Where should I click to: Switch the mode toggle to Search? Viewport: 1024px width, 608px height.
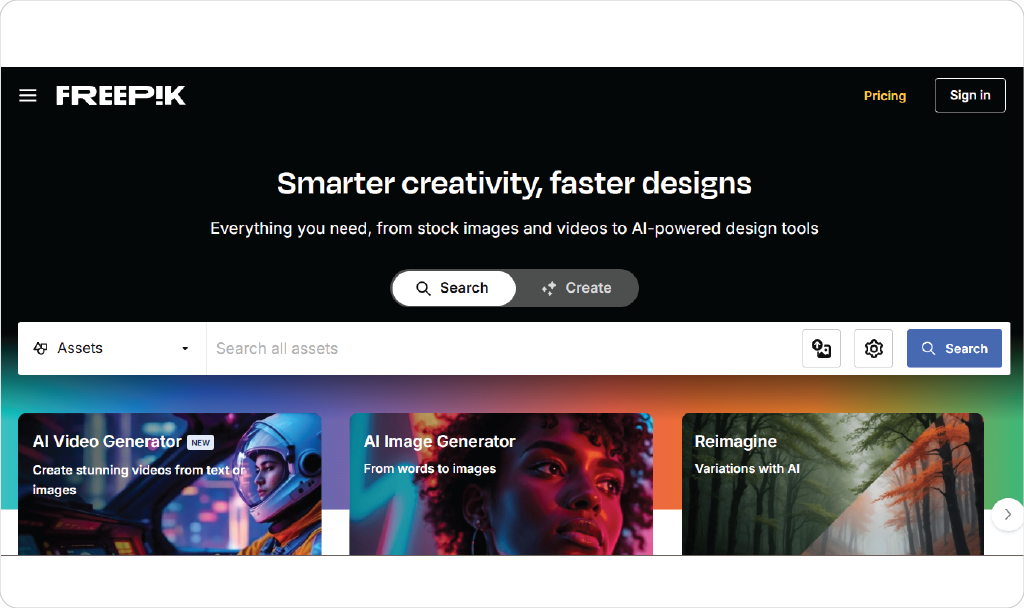click(453, 288)
